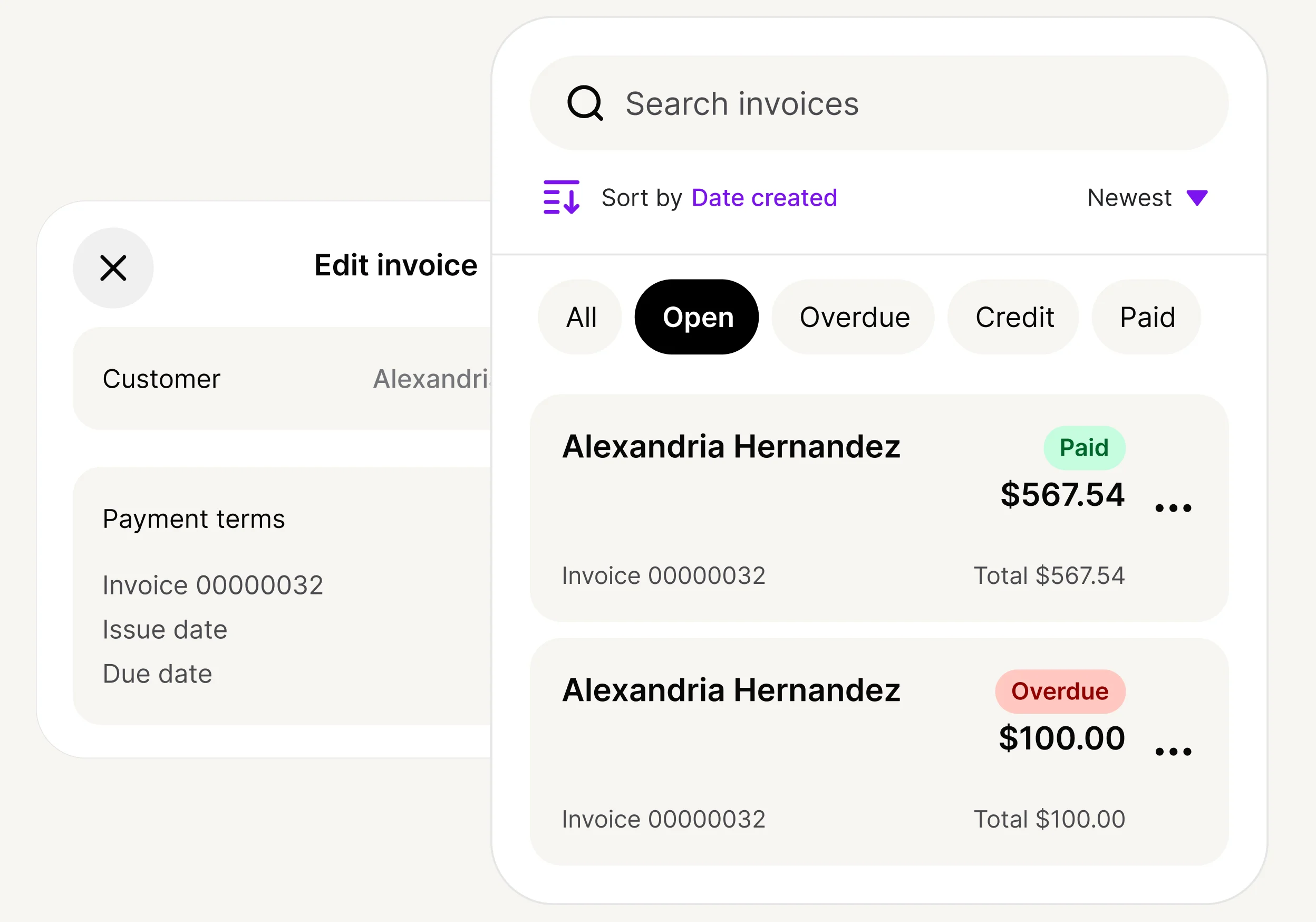Click the $100.00 amount
This screenshot has height=922, width=1316.
click(x=1061, y=738)
